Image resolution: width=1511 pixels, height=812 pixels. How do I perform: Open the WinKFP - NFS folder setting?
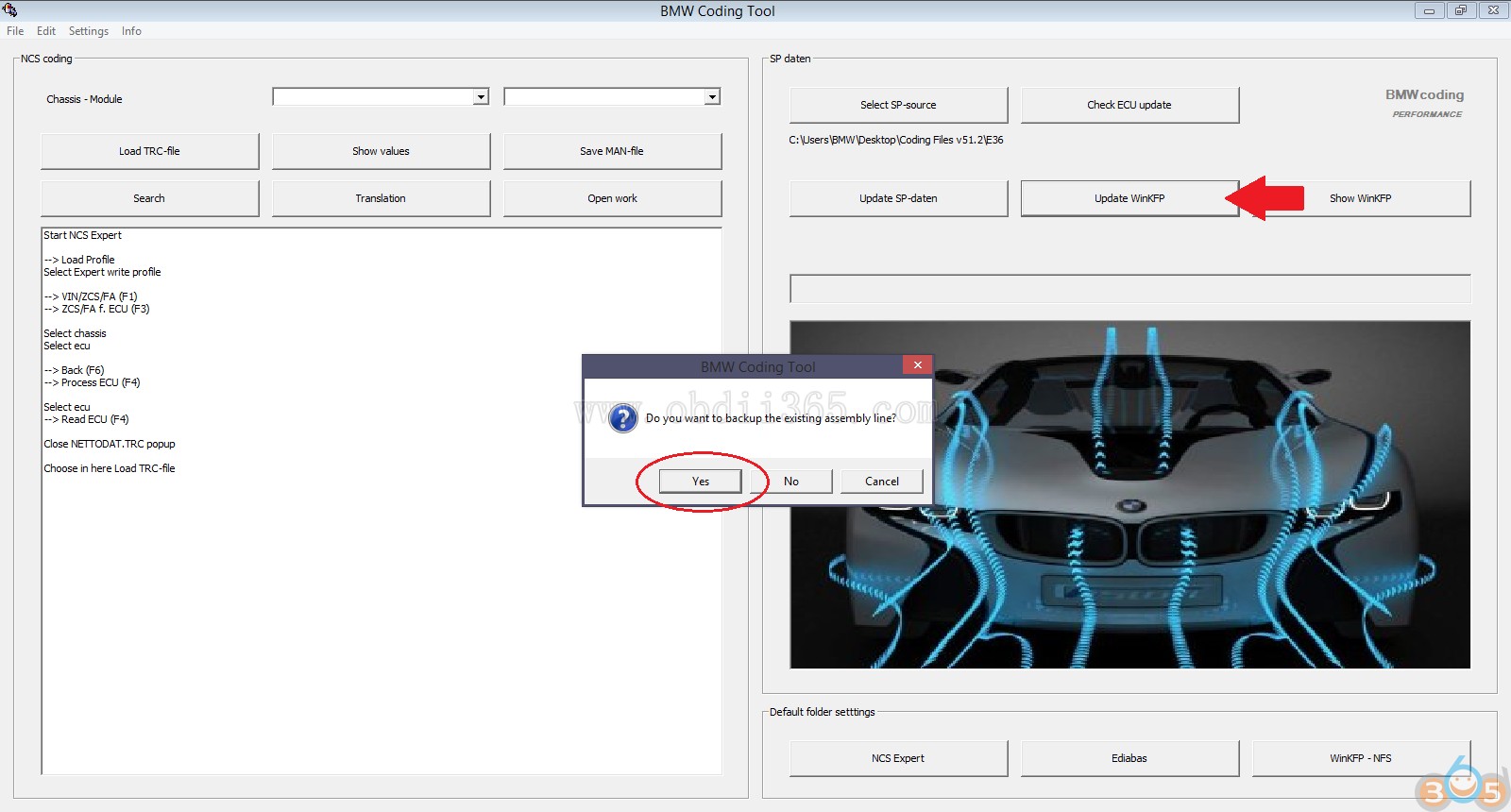tap(1361, 758)
